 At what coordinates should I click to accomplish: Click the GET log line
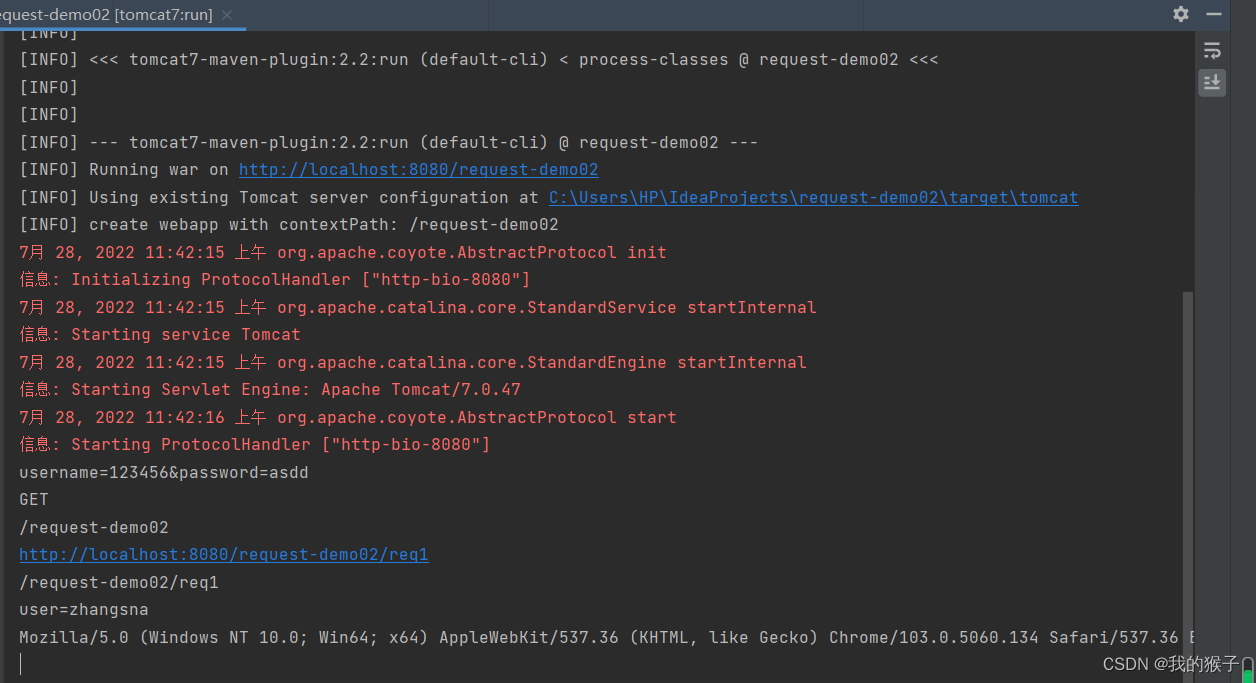33,499
